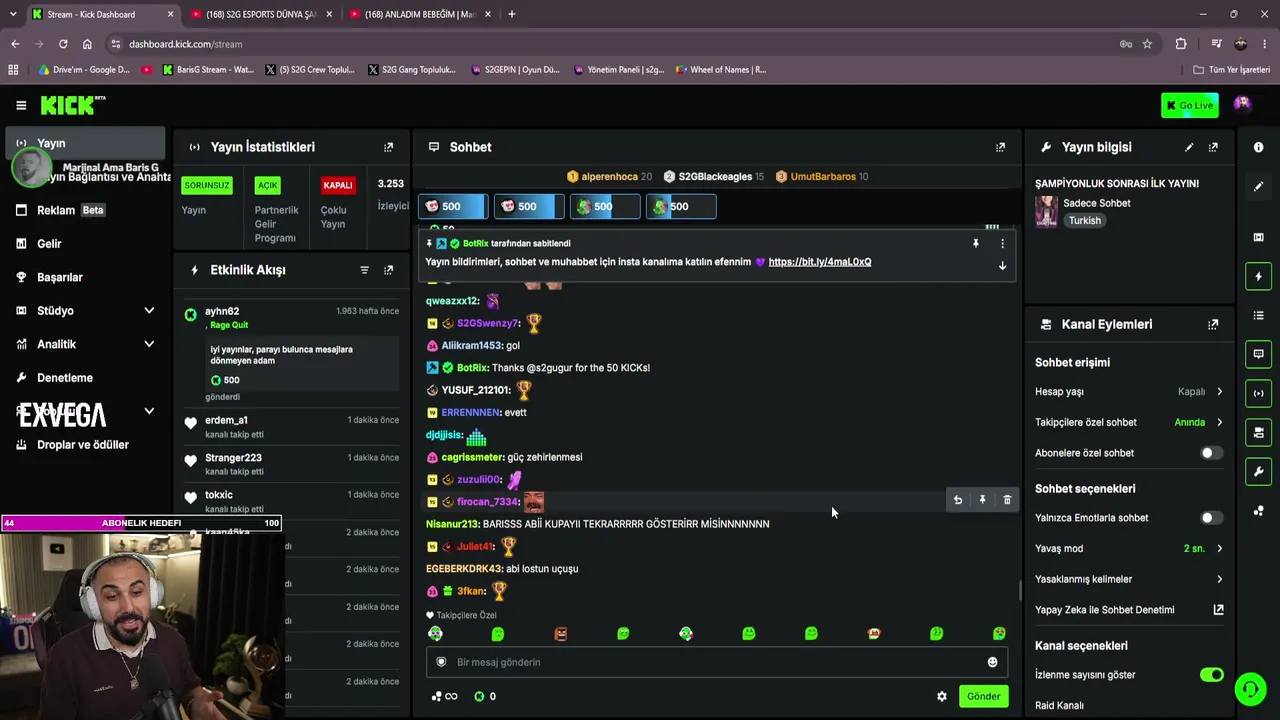The image size is (1280, 720).
Task: Expand the Analitik sidebar section
Action: pyautogui.click(x=149, y=344)
